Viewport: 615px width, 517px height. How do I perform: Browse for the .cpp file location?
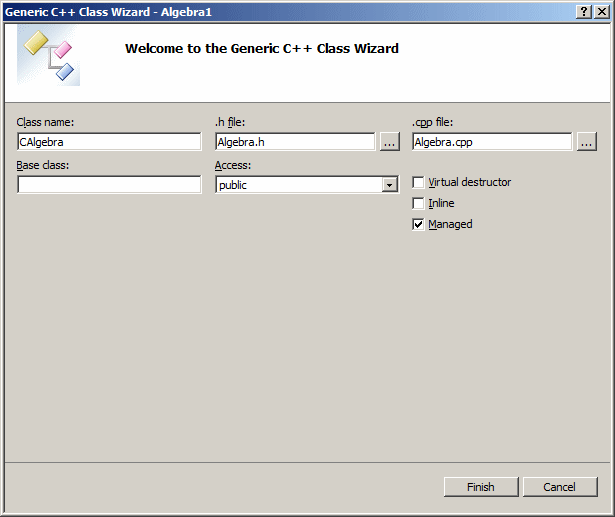point(587,142)
